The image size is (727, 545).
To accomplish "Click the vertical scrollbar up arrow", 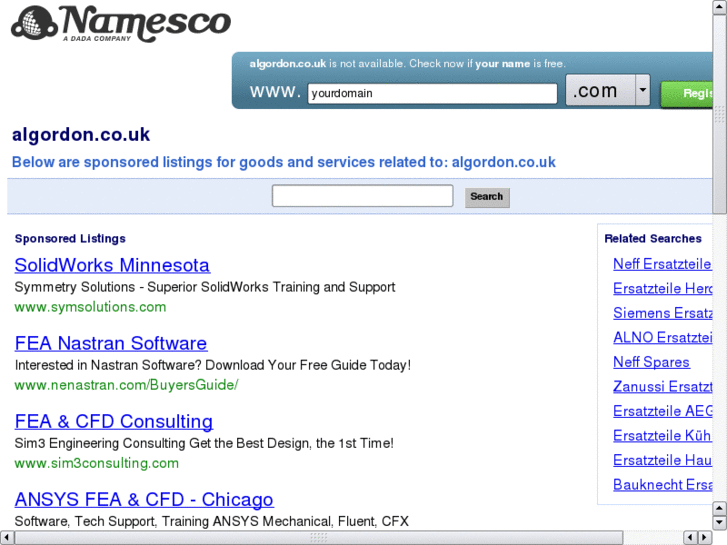I will coord(720,7).
